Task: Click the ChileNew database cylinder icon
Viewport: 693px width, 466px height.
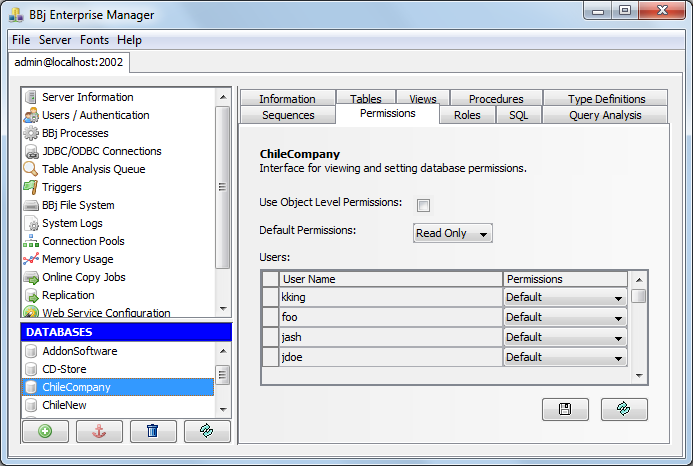Action: pyautogui.click(x=31, y=405)
